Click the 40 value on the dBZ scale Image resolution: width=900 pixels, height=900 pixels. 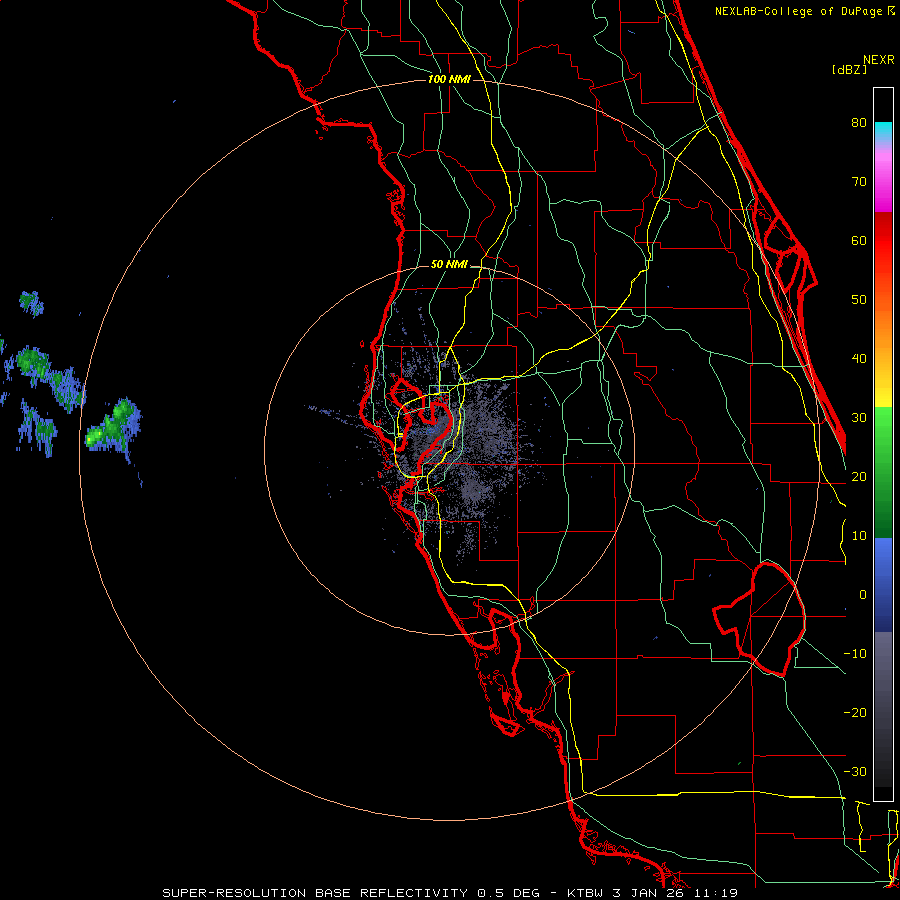859,359
